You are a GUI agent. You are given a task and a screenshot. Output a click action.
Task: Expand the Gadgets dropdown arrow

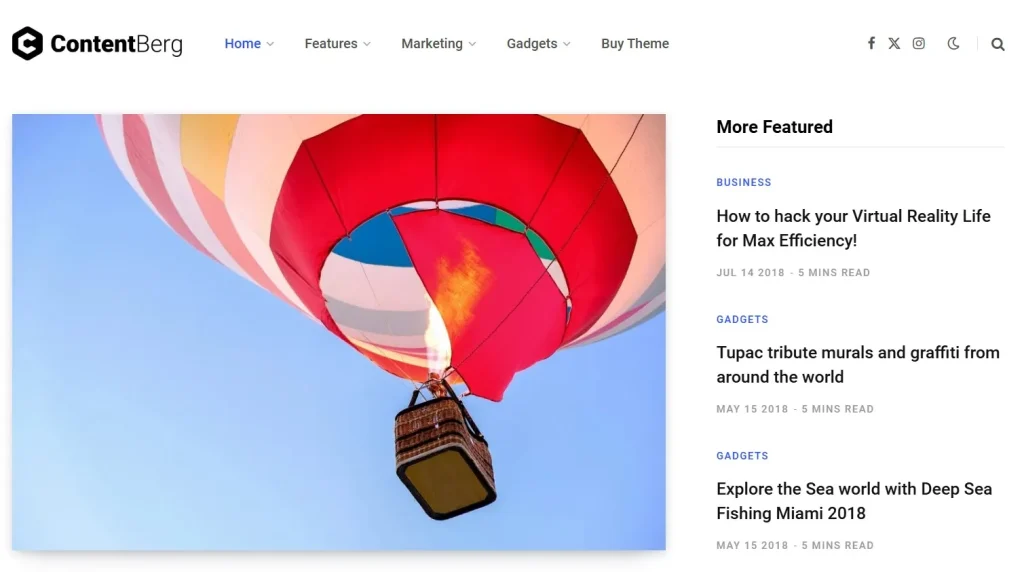(x=567, y=44)
